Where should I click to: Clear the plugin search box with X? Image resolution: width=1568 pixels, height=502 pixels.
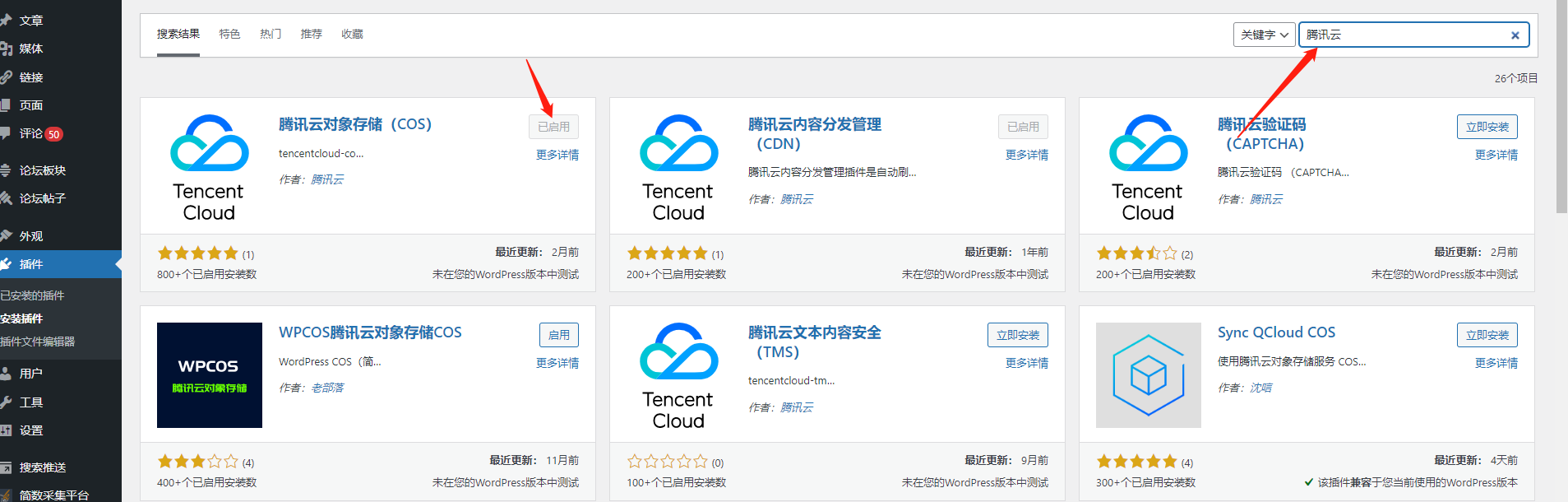point(1515,35)
